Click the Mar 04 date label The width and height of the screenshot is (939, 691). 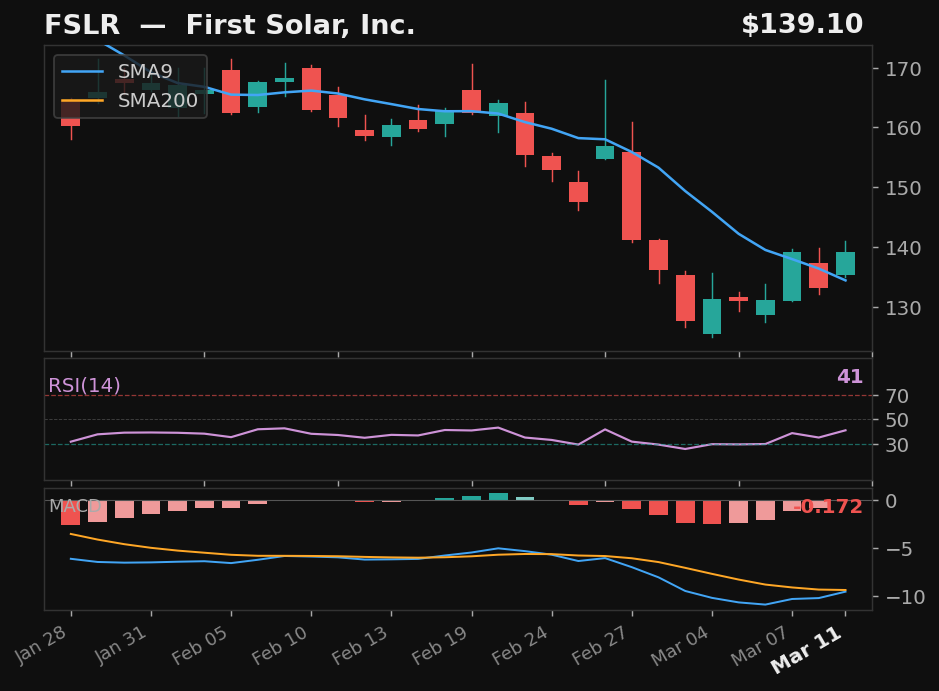(680, 645)
